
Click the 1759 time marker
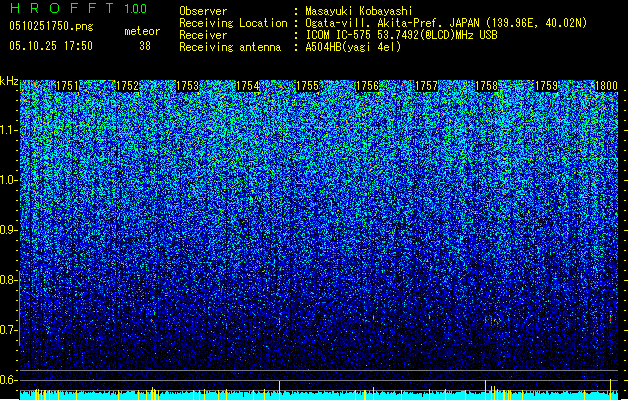[x=546, y=86]
